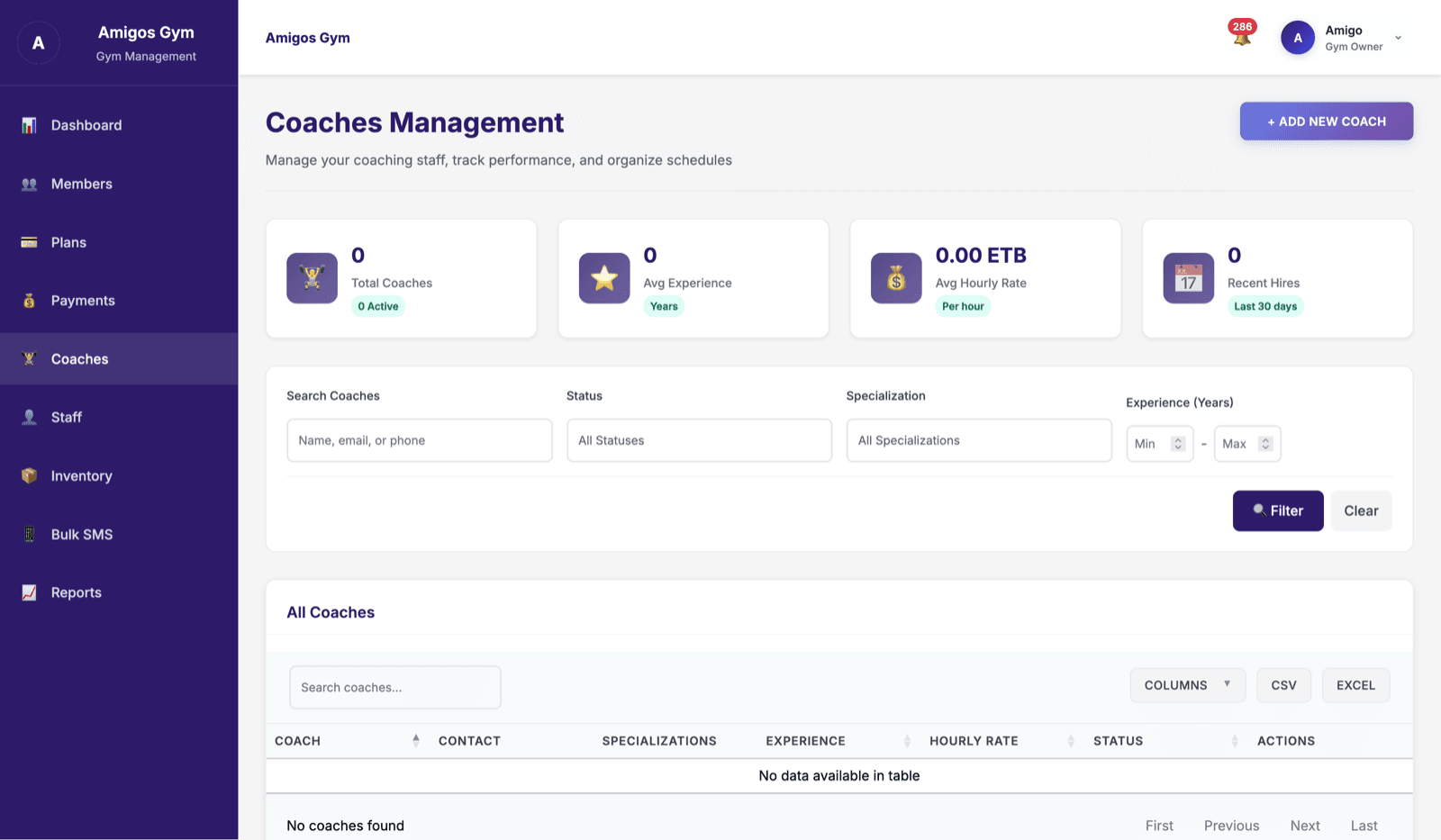1441x840 pixels.
Task: Click the Inventory box icon
Action: point(29,475)
